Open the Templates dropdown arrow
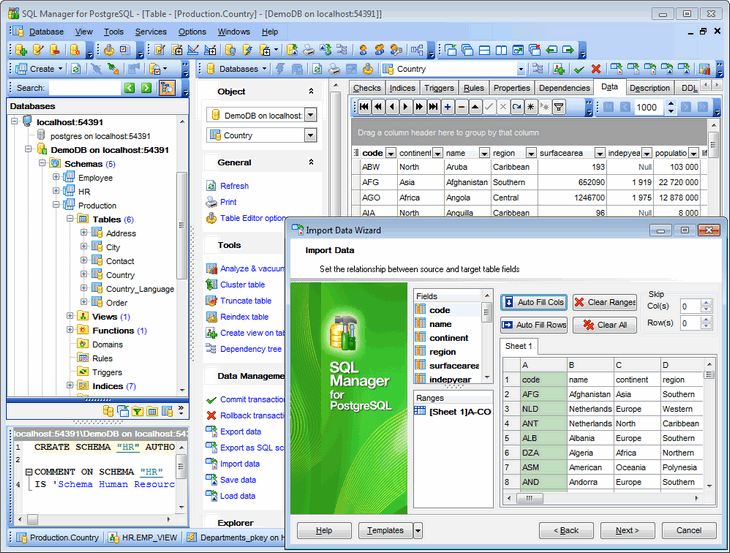The height and width of the screenshot is (553, 730). [x=418, y=530]
